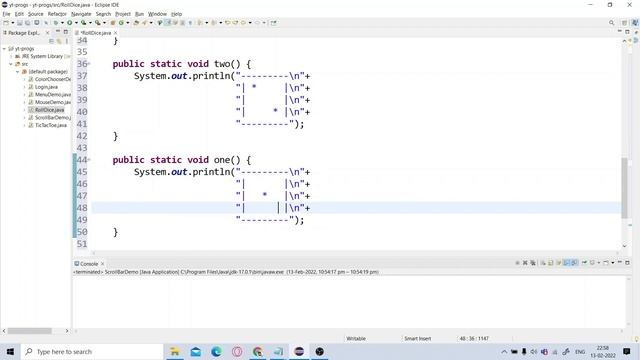Open the Refactor menu
640x360 pixels.
pos(57,14)
